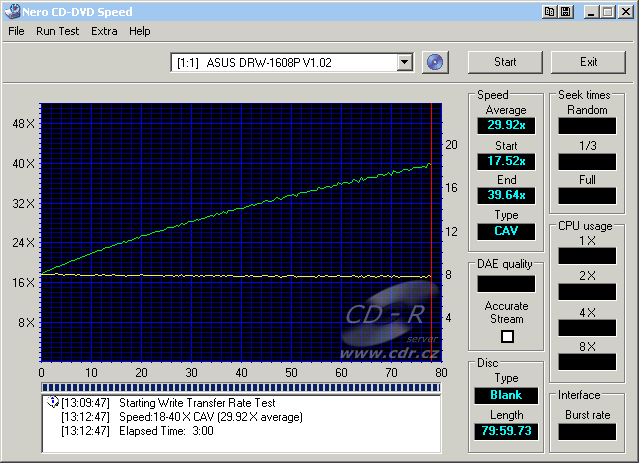
Task: Click the Burst rate value field
Action: 587,432
